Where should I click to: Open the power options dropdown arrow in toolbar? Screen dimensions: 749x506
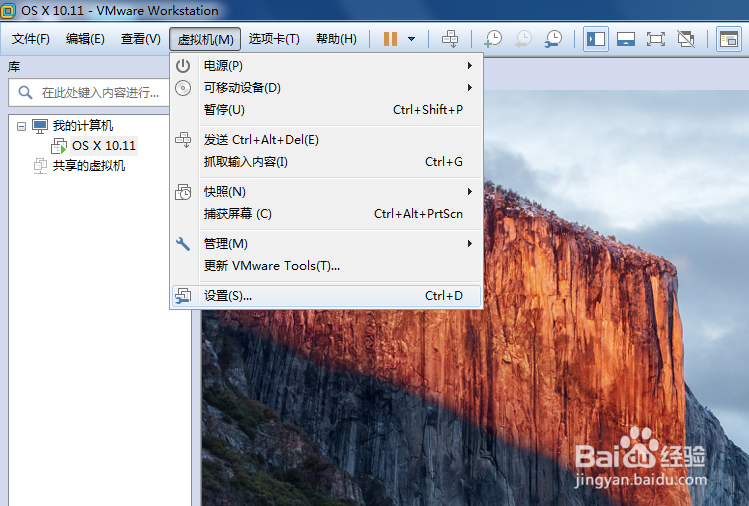(411, 39)
